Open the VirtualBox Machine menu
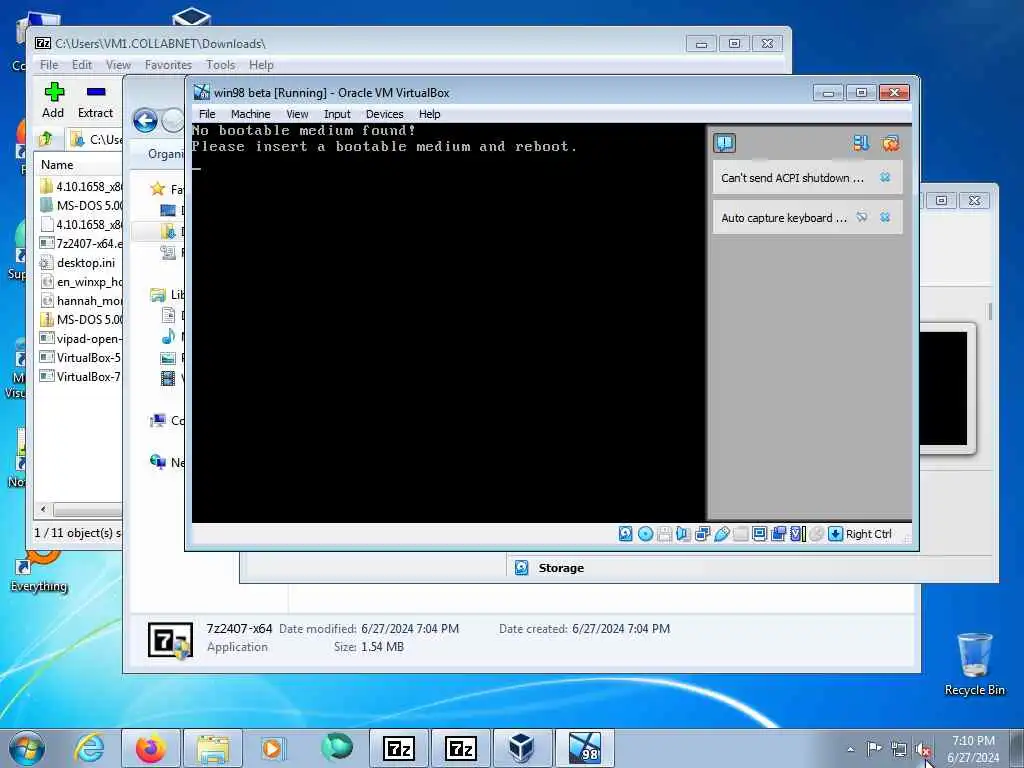 tap(250, 114)
